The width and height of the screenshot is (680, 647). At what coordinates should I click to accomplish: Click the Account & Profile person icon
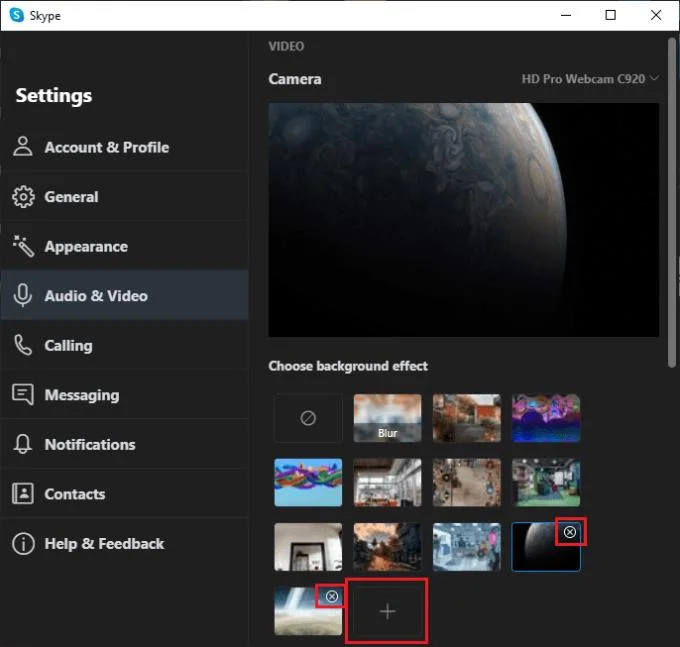point(23,146)
